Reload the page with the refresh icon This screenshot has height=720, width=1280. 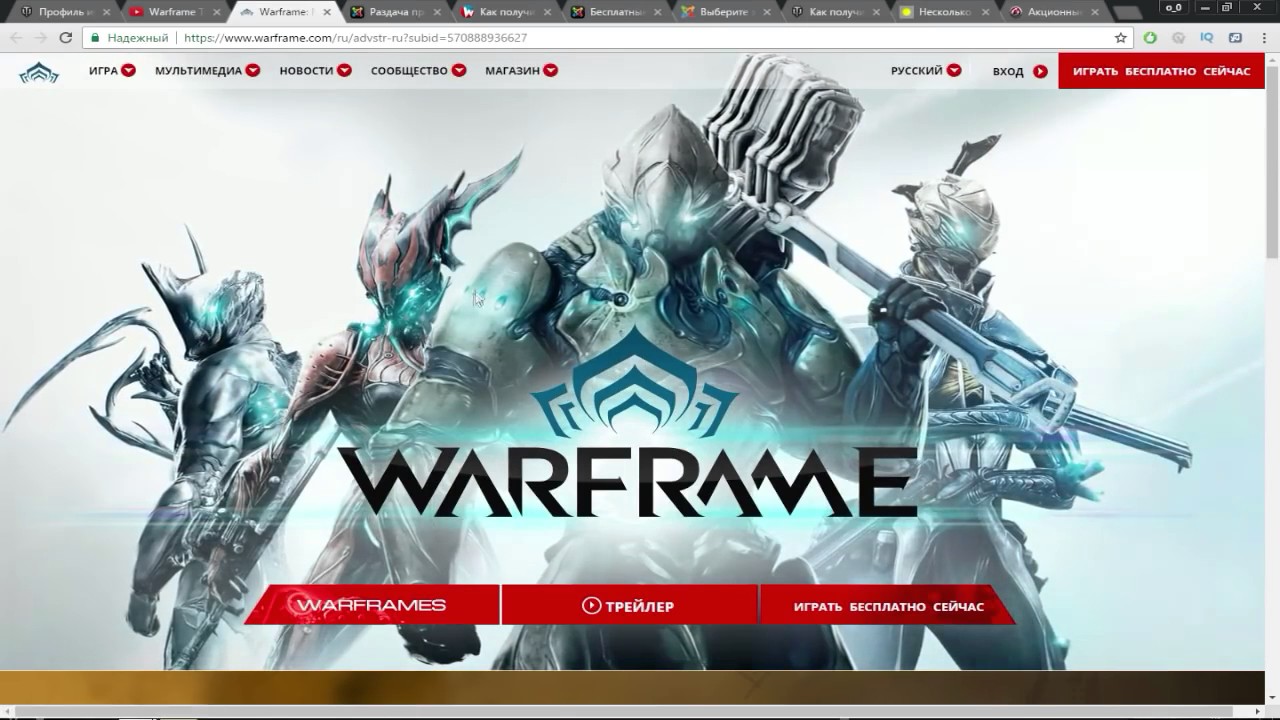click(66, 38)
